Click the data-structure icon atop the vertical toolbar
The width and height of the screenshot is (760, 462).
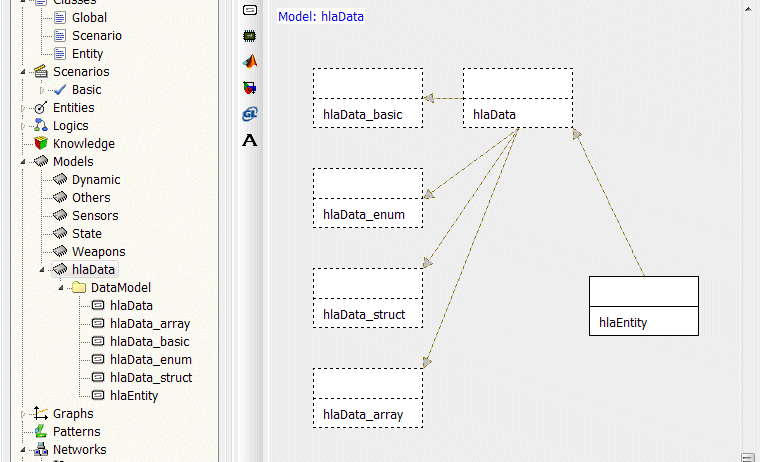click(250, 9)
